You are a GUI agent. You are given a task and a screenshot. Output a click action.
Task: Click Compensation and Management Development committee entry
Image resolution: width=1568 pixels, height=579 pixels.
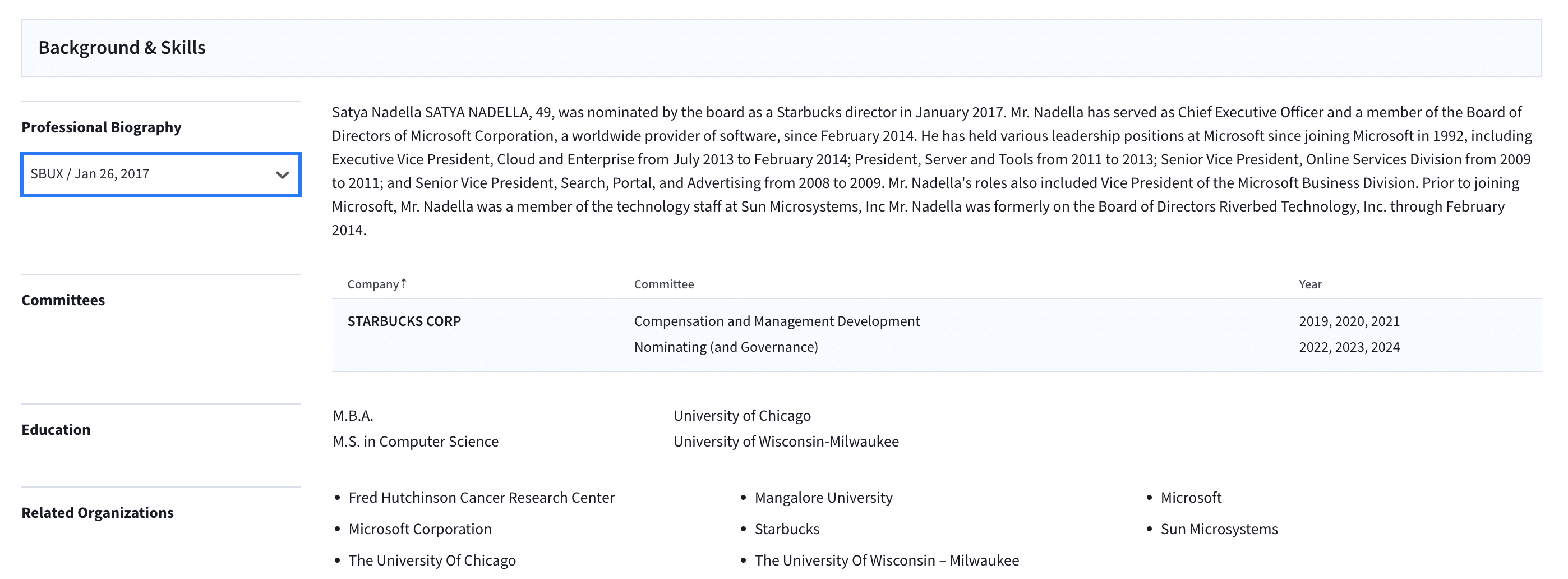point(777,321)
